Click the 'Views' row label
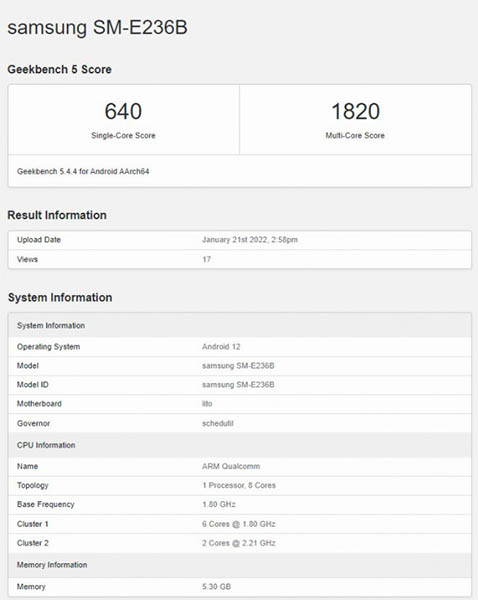This screenshot has height=600, width=478. 27,259
